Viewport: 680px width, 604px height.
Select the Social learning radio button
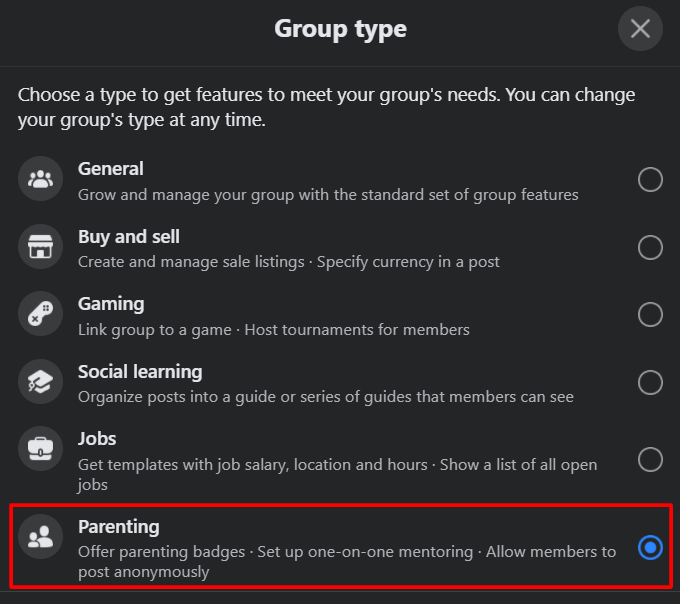[x=650, y=383]
